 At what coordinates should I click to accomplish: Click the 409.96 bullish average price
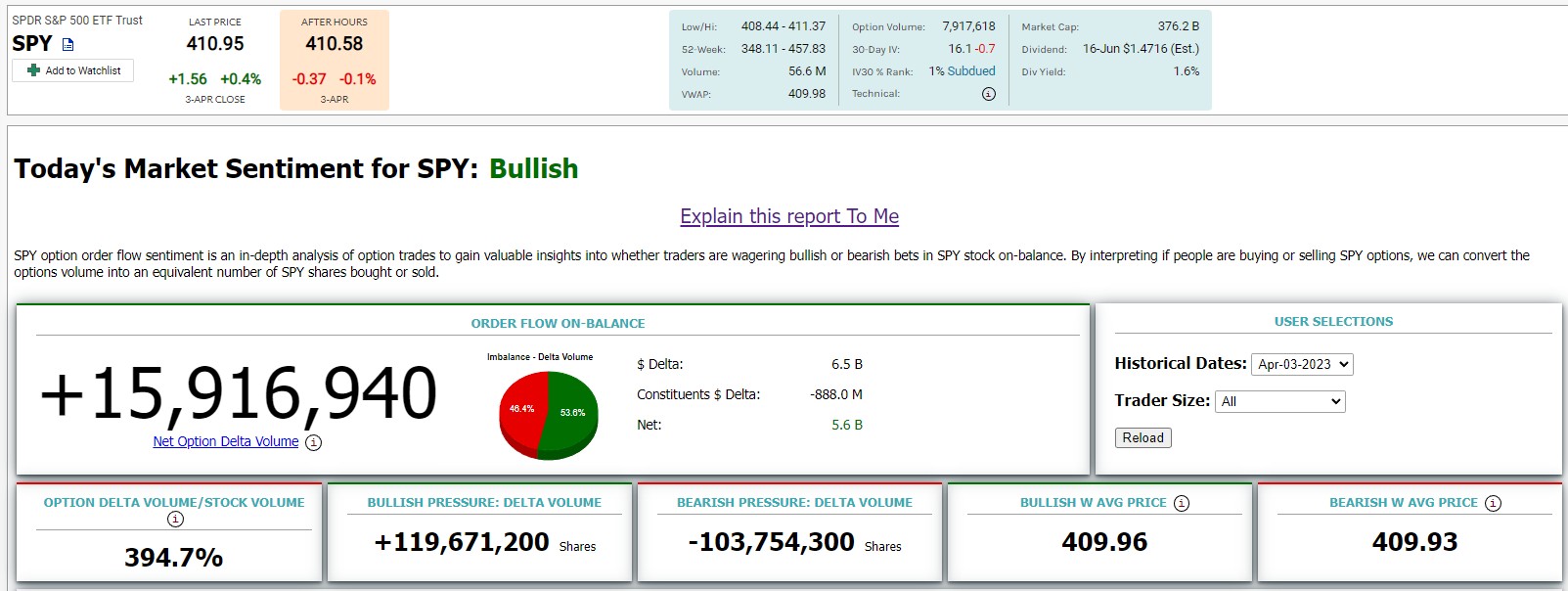[1105, 542]
